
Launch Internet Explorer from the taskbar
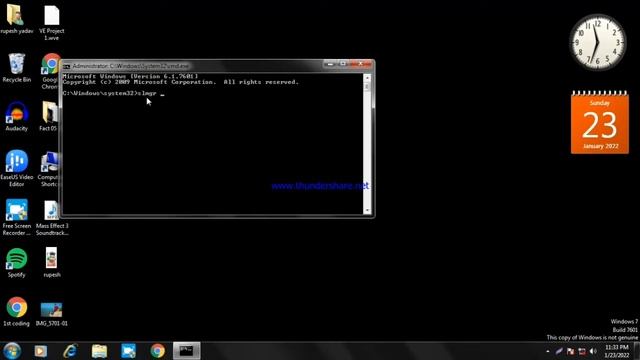coord(70,351)
